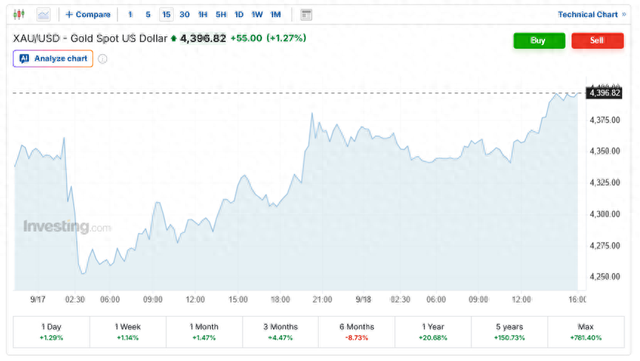The width and height of the screenshot is (640, 361).
Task: Switch to the 1M interval
Action: tap(276, 15)
